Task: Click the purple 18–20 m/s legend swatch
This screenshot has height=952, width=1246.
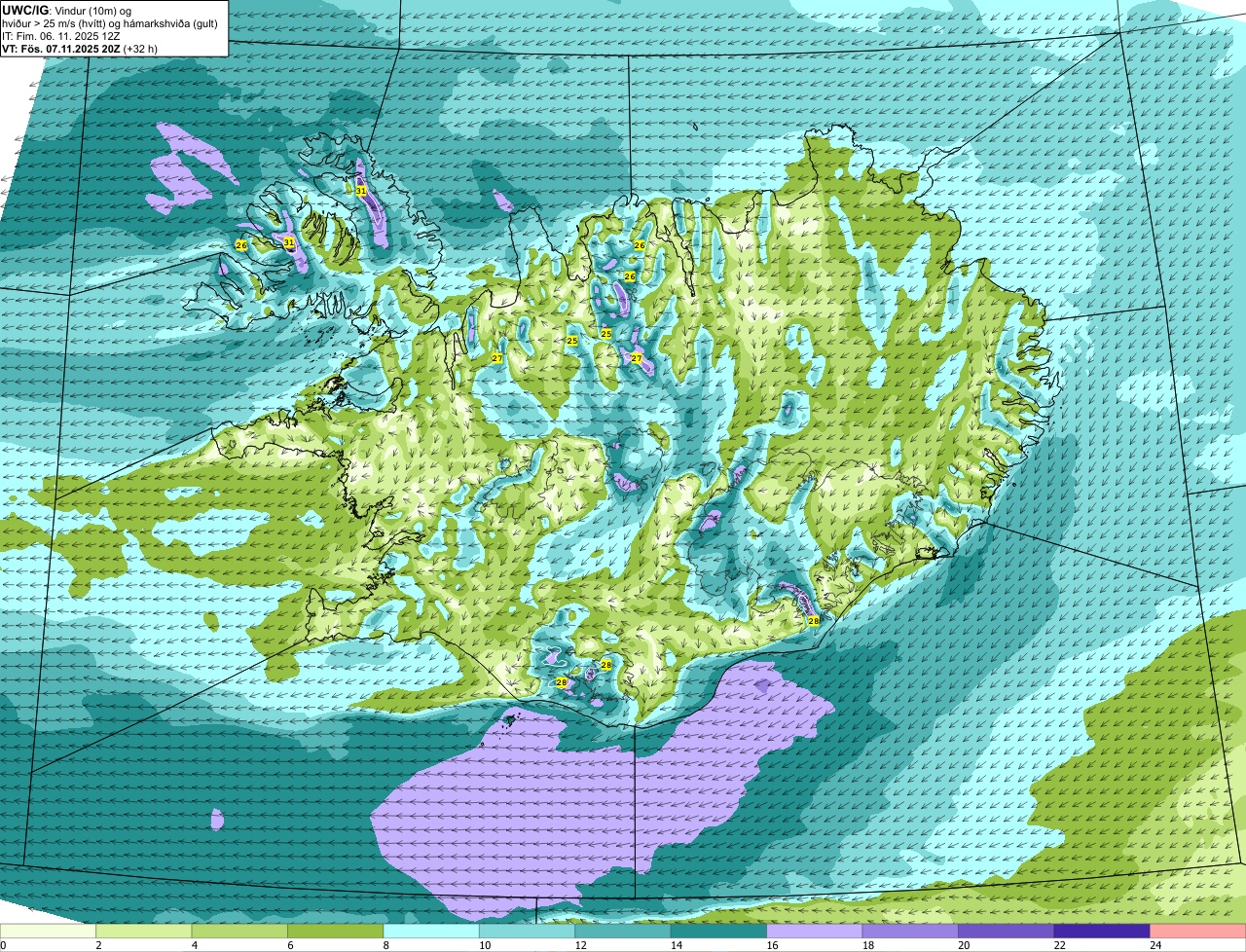Action: point(911,931)
